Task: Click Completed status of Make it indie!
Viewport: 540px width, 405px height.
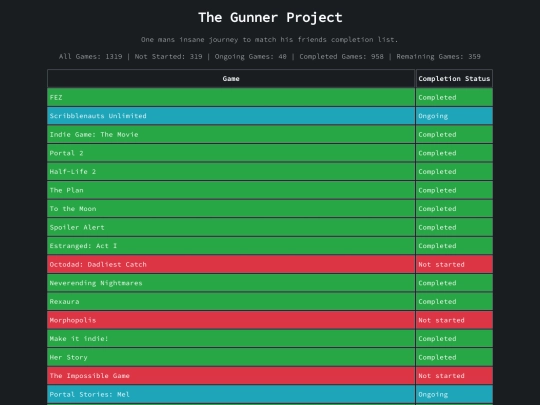Action: [454, 339]
